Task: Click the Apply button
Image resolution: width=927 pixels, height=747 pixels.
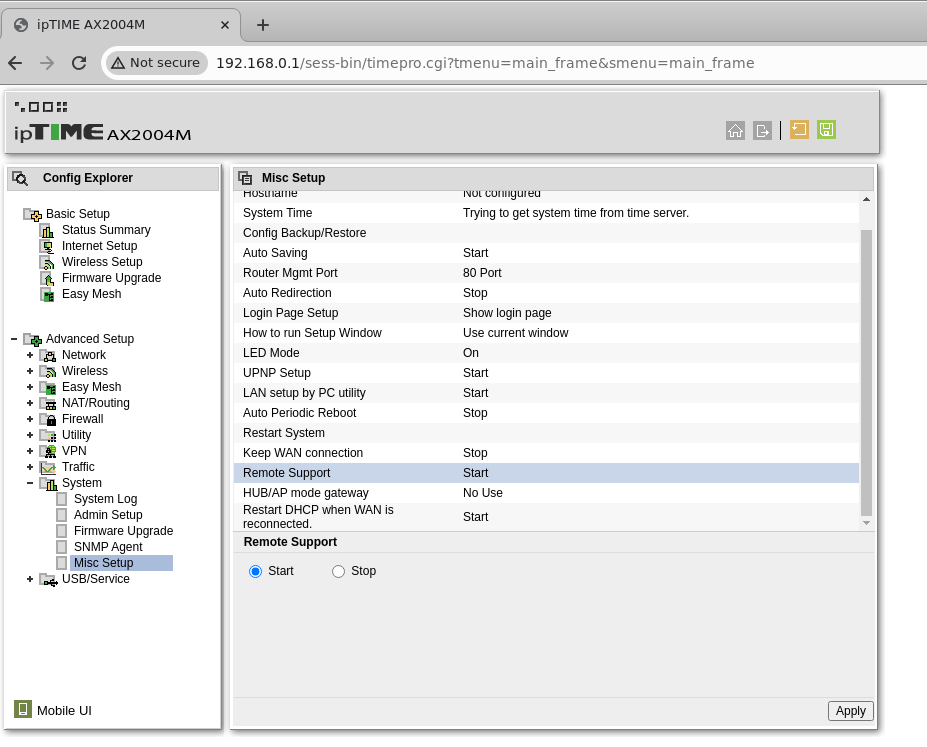Action: point(850,711)
